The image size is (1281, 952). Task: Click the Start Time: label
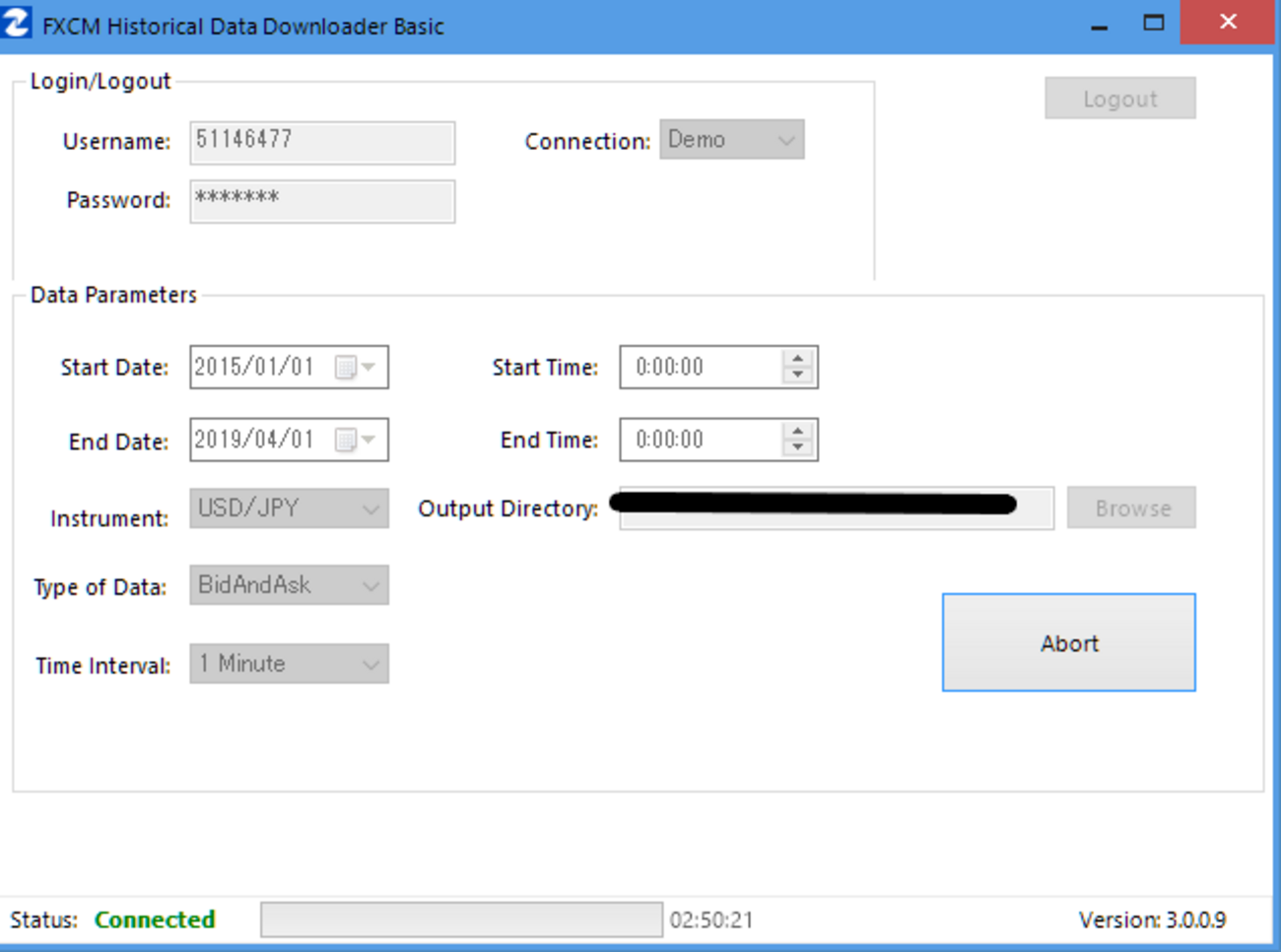[545, 368]
